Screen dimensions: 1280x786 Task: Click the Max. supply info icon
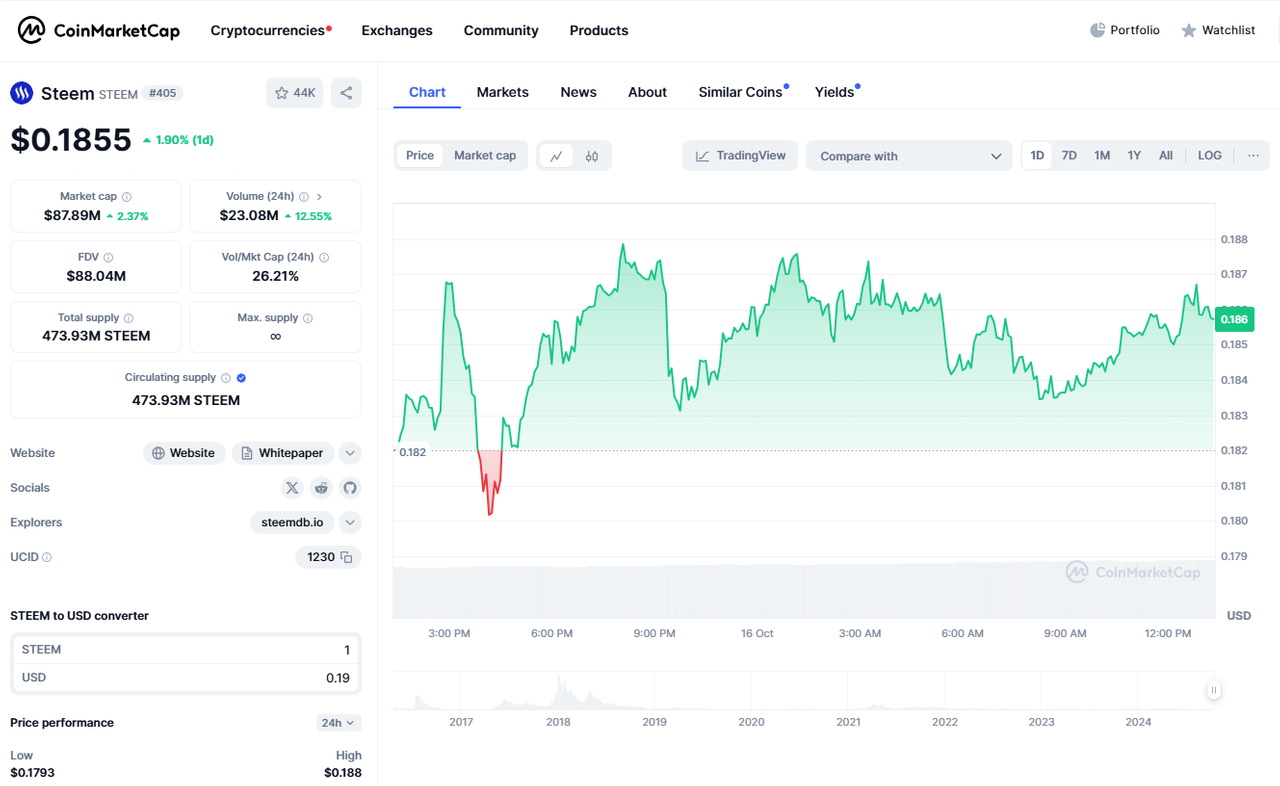(308, 318)
